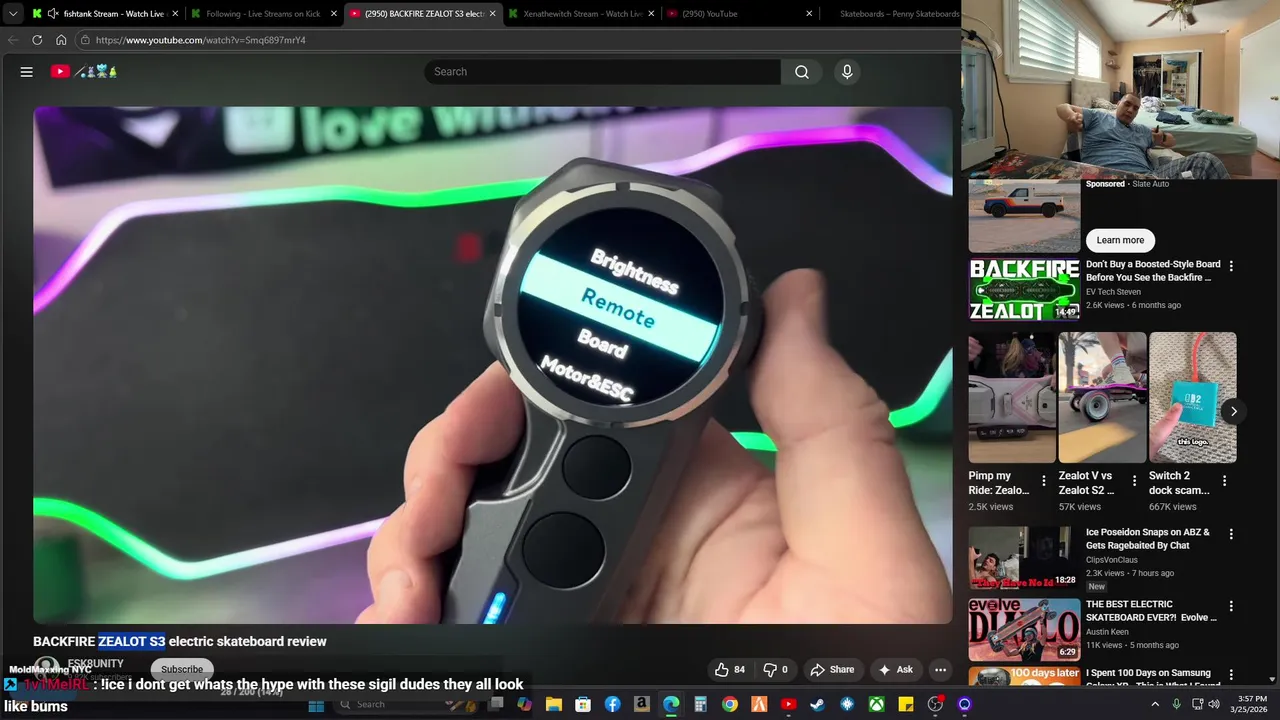The width and height of the screenshot is (1280, 720).
Task: Open options for THE BEST ELECTRIC SKATEBOARD EVER video
Action: pyautogui.click(x=1231, y=606)
